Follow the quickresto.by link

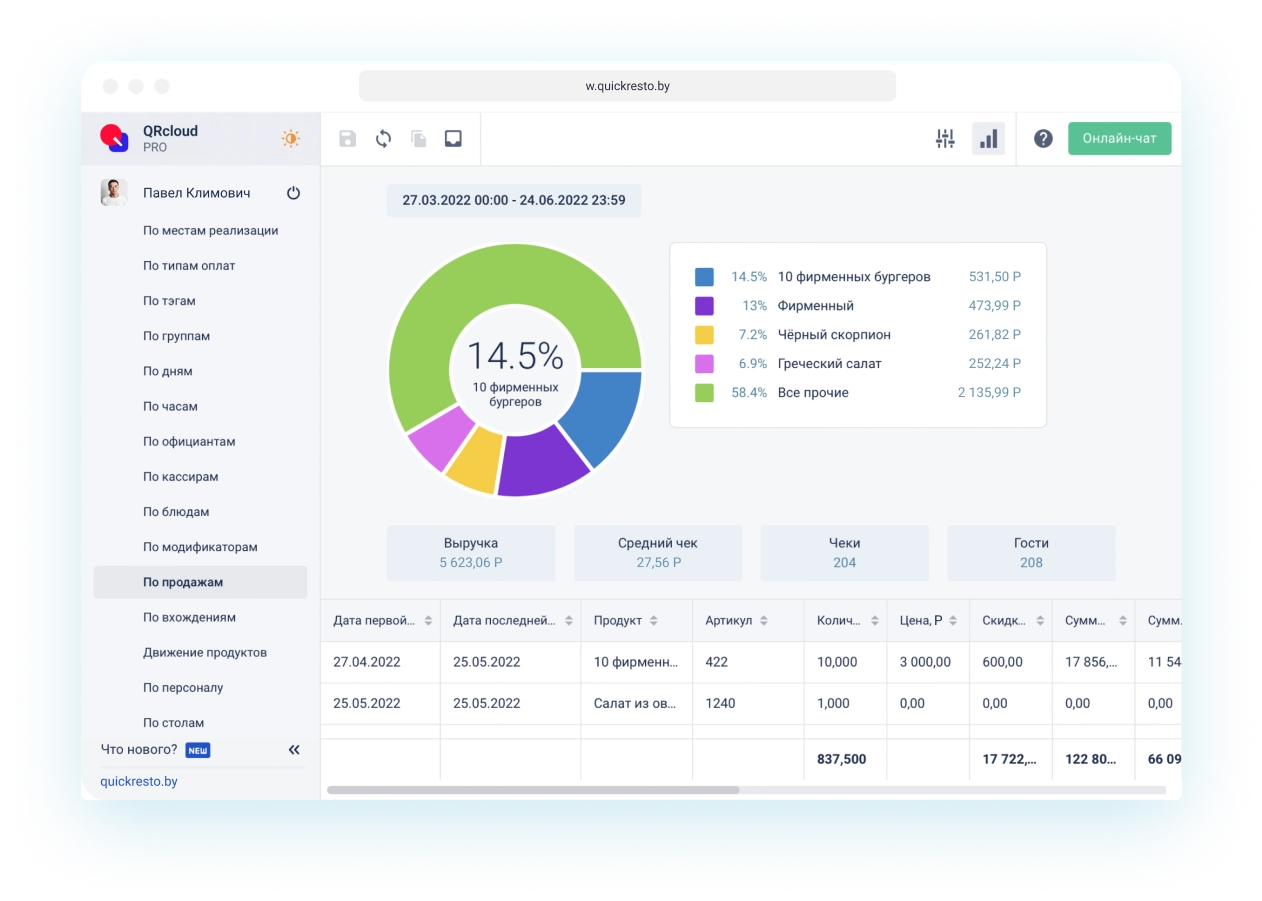pos(139,781)
